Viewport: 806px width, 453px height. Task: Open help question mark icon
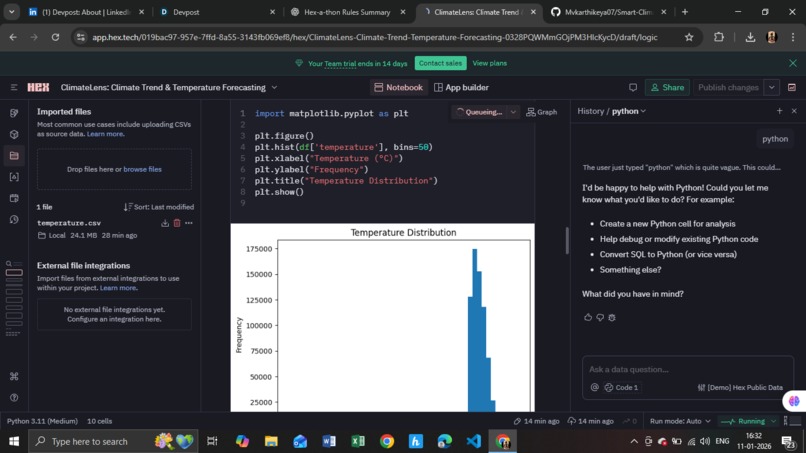click(14, 397)
